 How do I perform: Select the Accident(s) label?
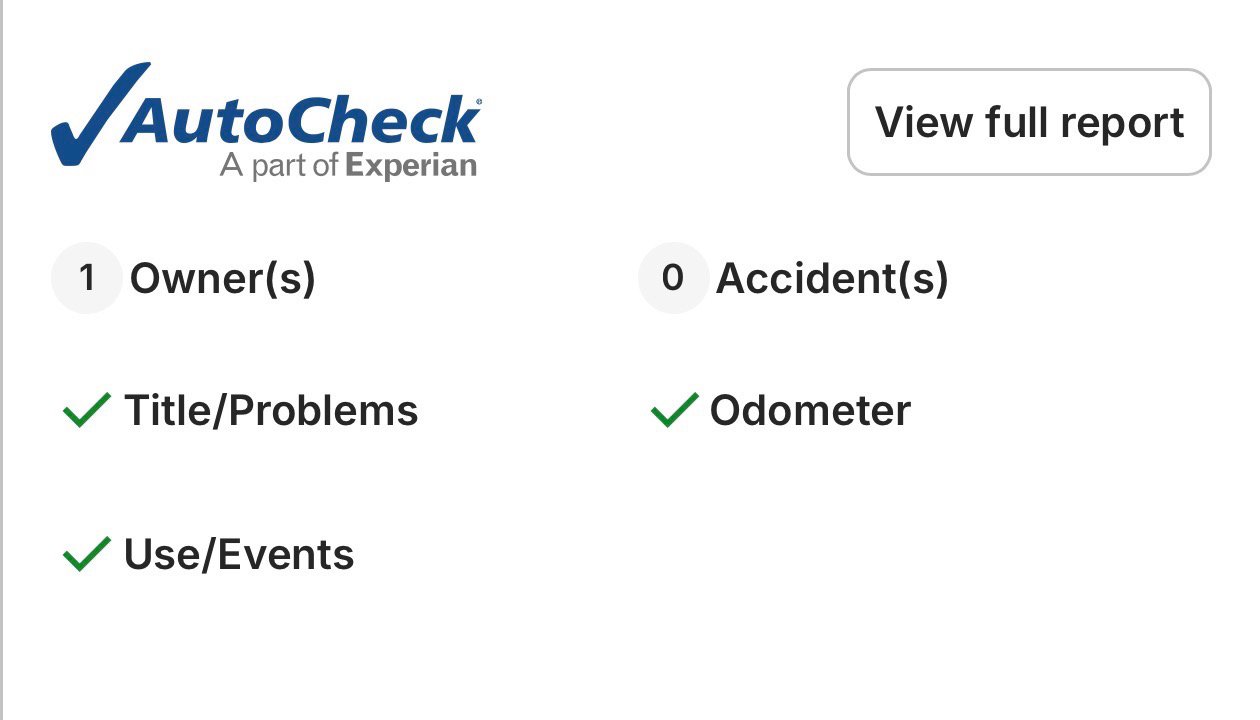[x=832, y=278]
